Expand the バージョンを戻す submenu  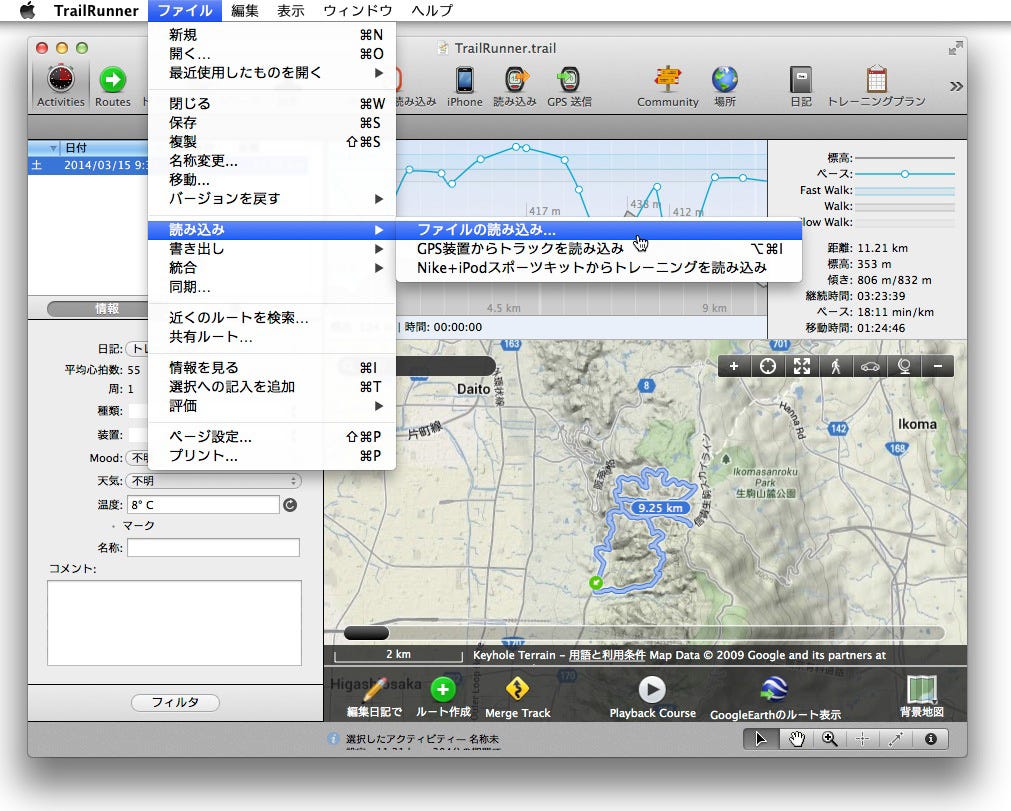[x=271, y=199]
